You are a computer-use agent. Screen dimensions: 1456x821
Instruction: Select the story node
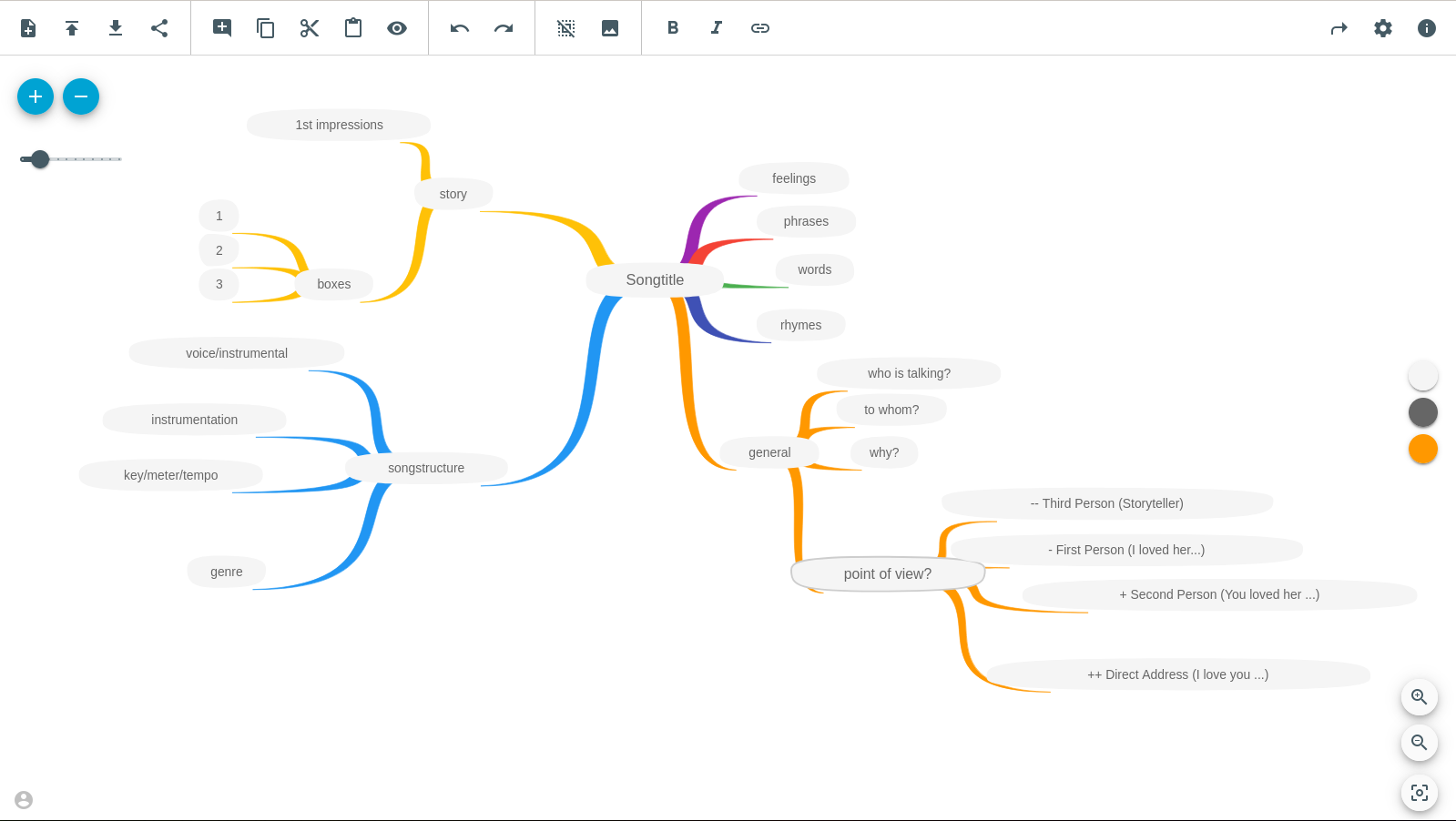[x=453, y=194]
